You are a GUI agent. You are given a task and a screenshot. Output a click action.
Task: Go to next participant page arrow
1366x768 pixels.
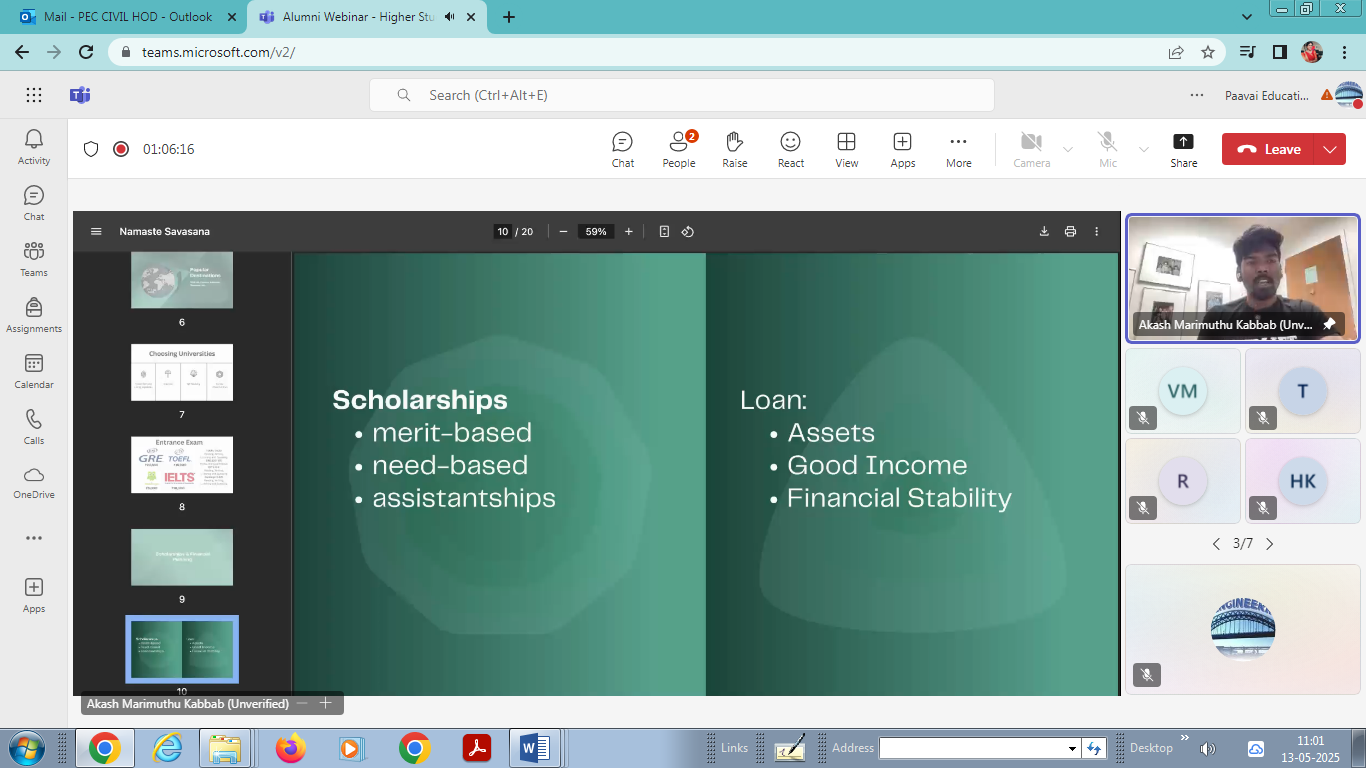coord(1269,544)
